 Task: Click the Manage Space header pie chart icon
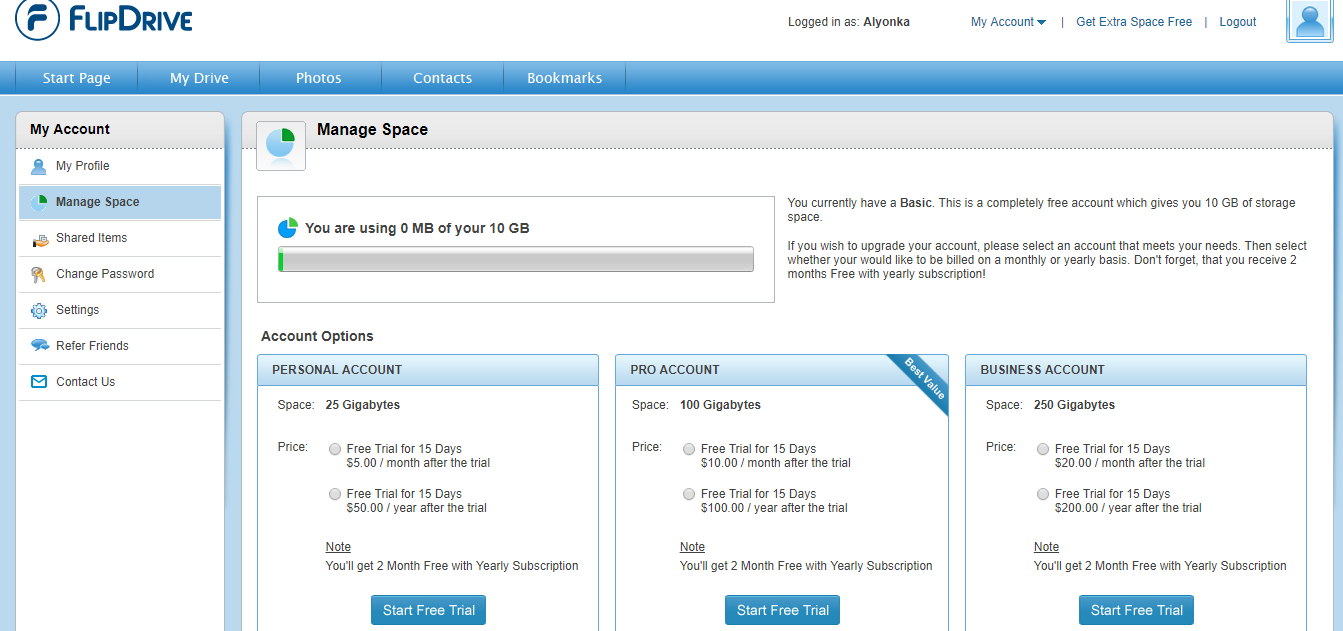(281, 146)
